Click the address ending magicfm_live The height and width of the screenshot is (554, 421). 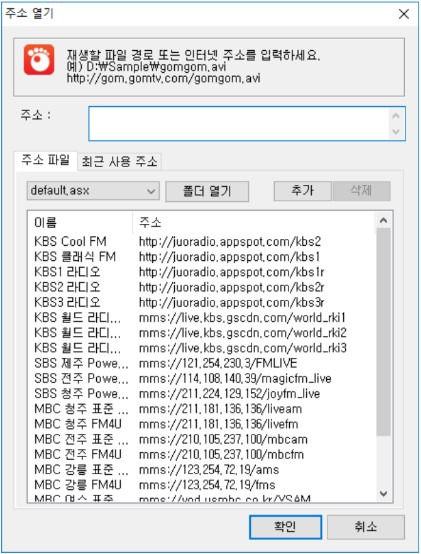(x=235, y=378)
